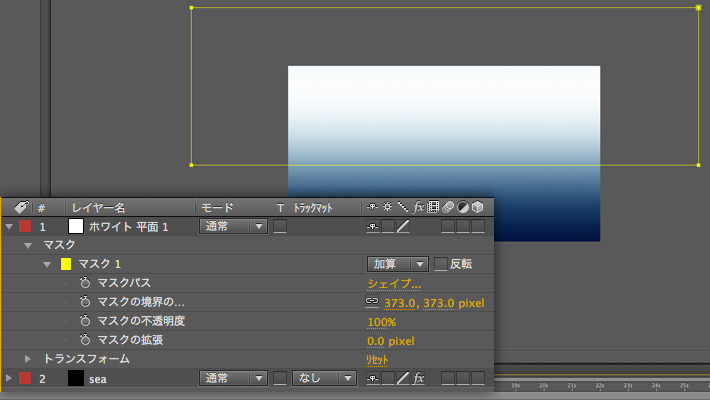Click the quality slash switch on ホワイト 平面 1
710x400 pixels.
[403, 227]
